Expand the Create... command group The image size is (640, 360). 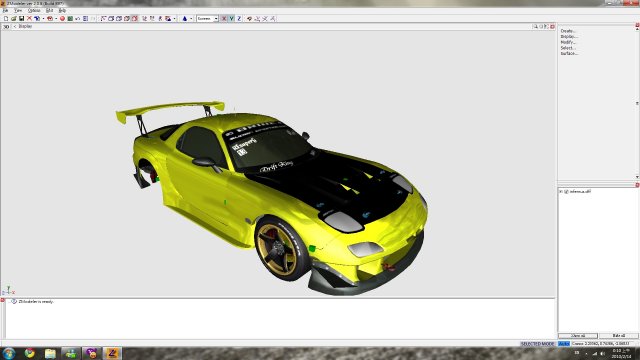[568, 31]
